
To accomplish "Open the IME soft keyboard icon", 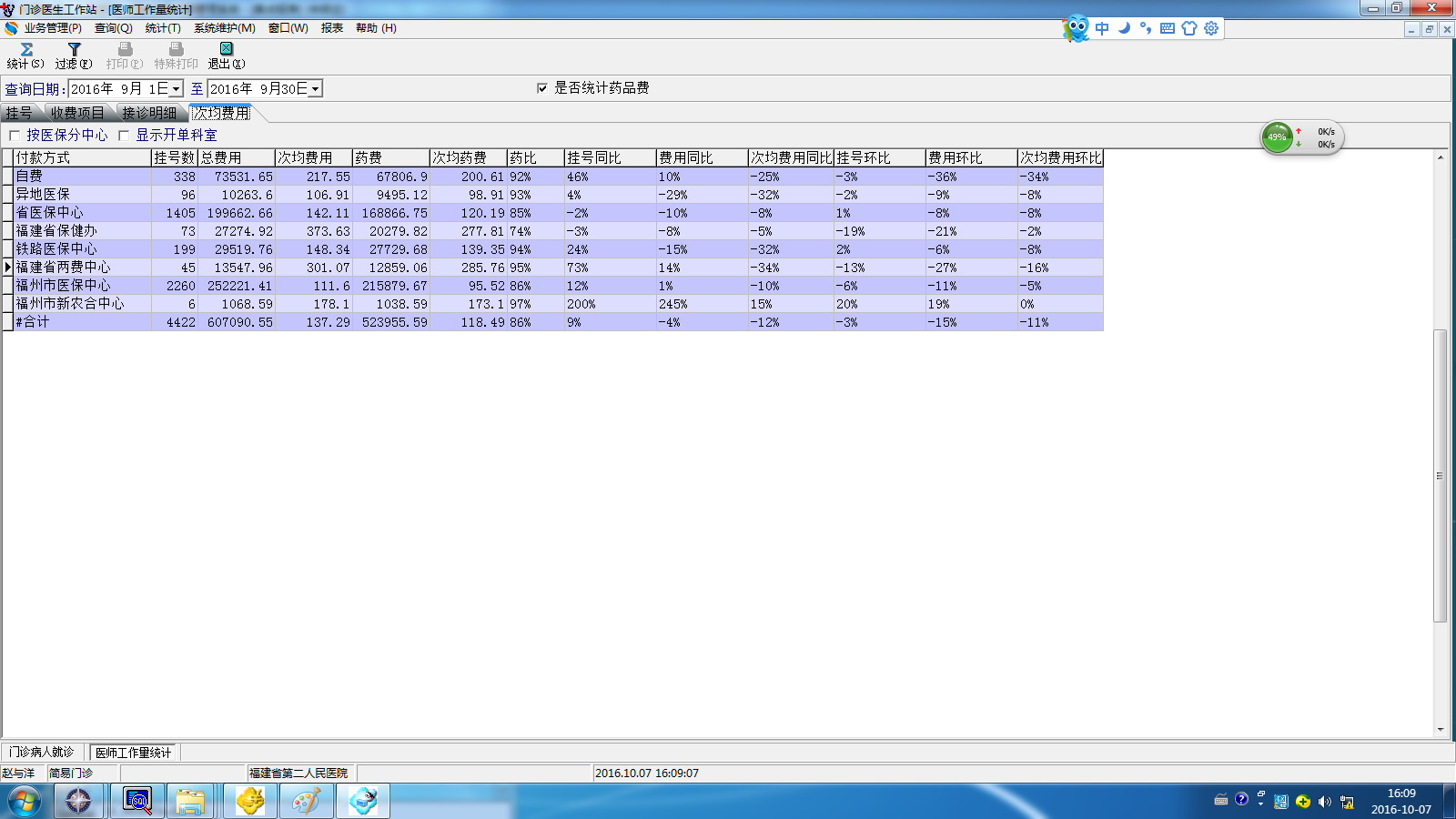I will (1168, 28).
